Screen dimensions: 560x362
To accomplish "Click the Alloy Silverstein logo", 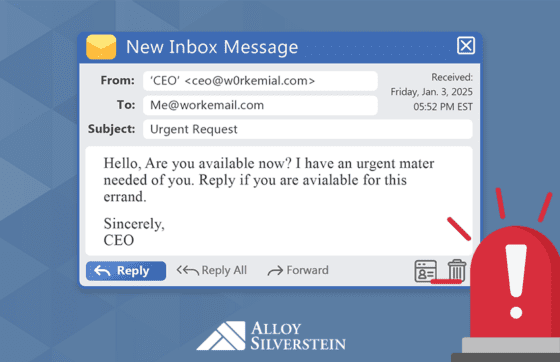I will (271, 336).
